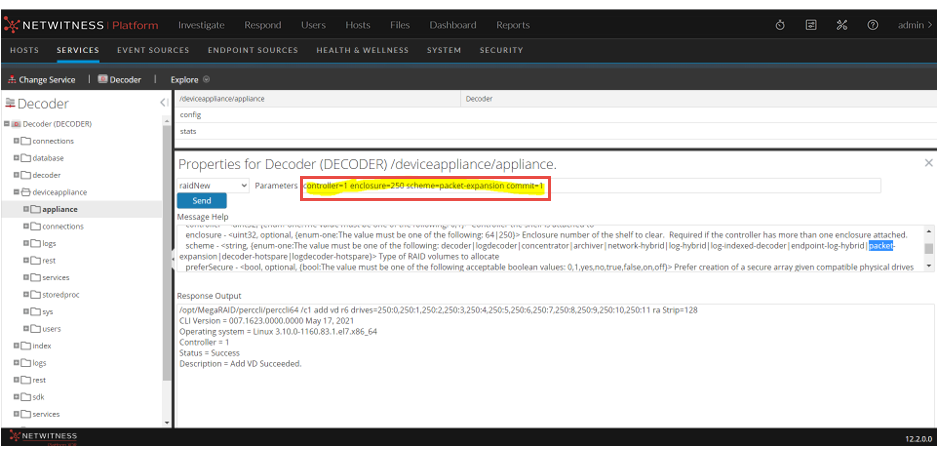Close the Properties panel with X

[x=928, y=162]
